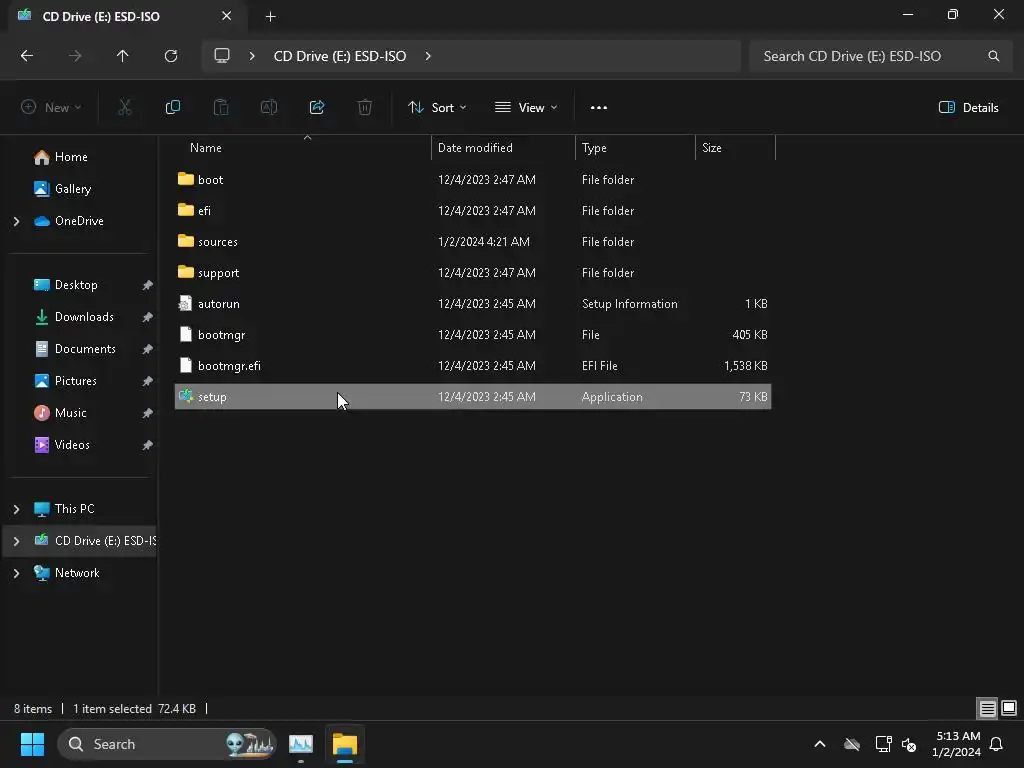Select the autorun file
The image size is (1024, 768).
[x=473, y=304]
